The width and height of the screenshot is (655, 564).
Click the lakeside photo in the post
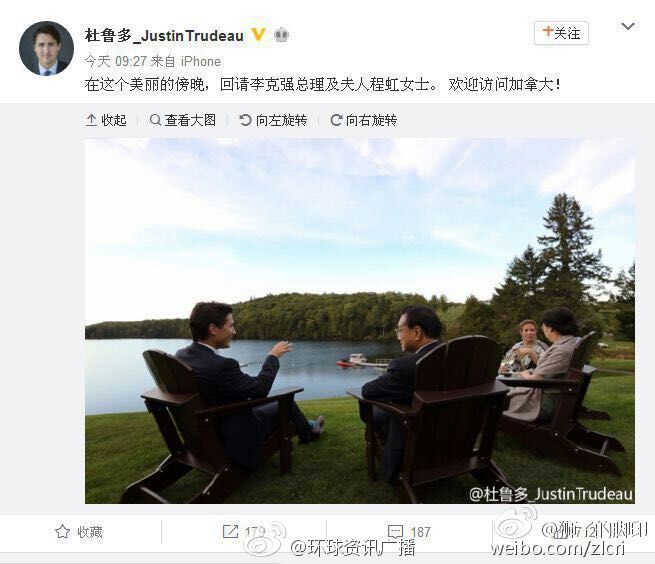click(360, 321)
